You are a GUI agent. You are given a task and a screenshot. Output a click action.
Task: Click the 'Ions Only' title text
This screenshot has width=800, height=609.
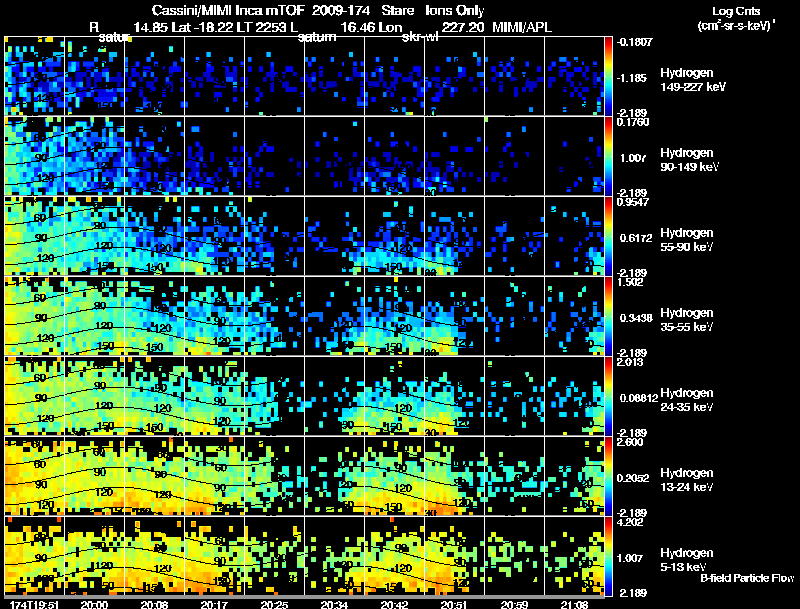pos(454,10)
